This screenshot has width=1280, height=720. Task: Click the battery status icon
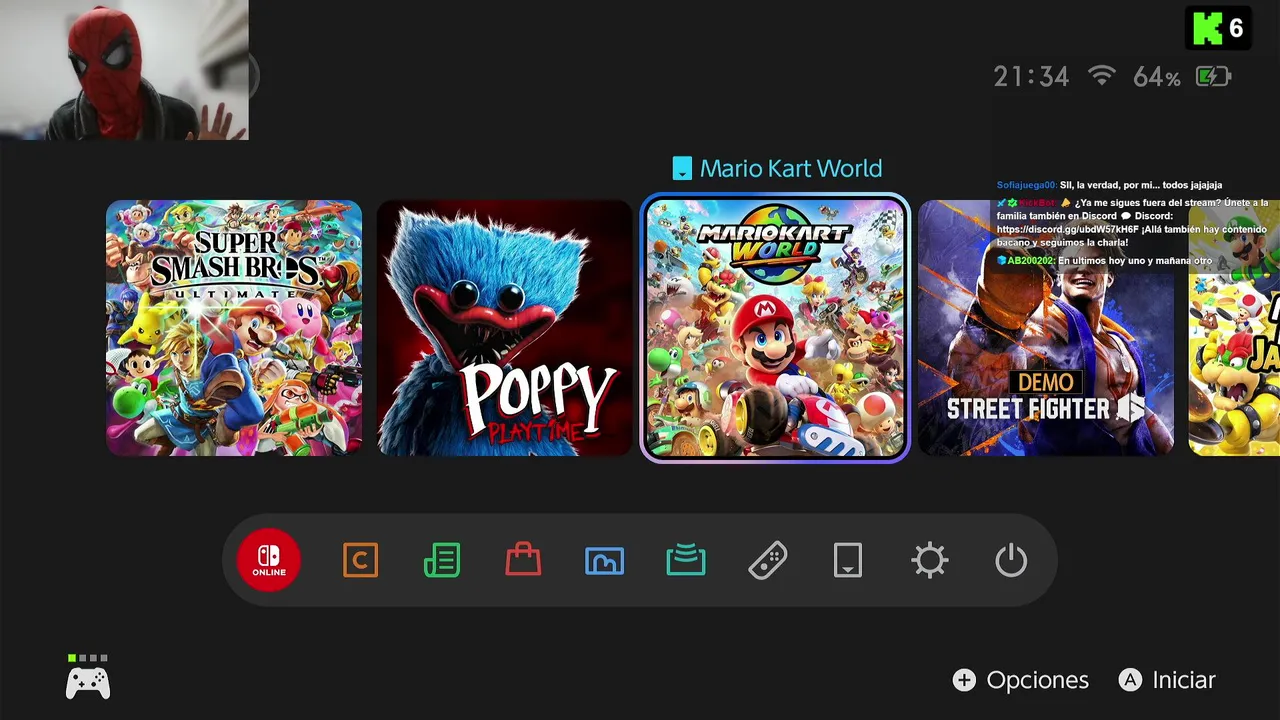[x=1213, y=76]
